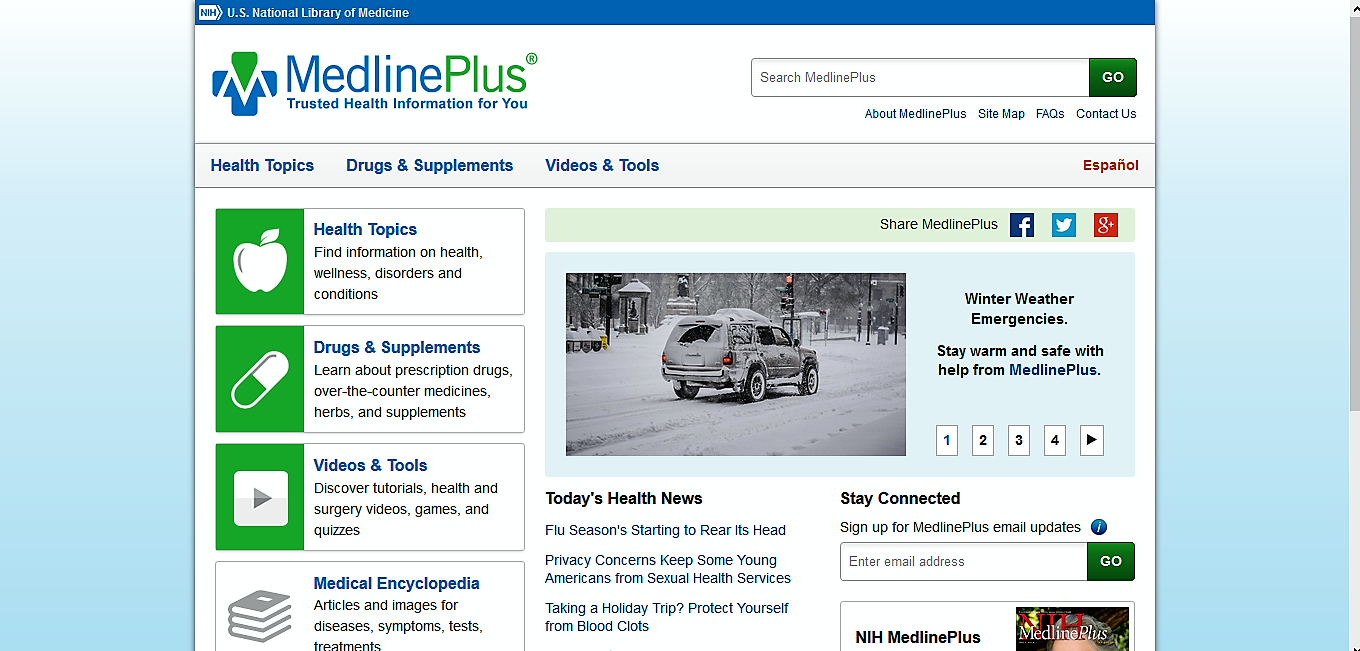Click the MedlinePlus link in slide caption
Image resolution: width=1360 pixels, height=651 pixels.
coord(1053,370)
